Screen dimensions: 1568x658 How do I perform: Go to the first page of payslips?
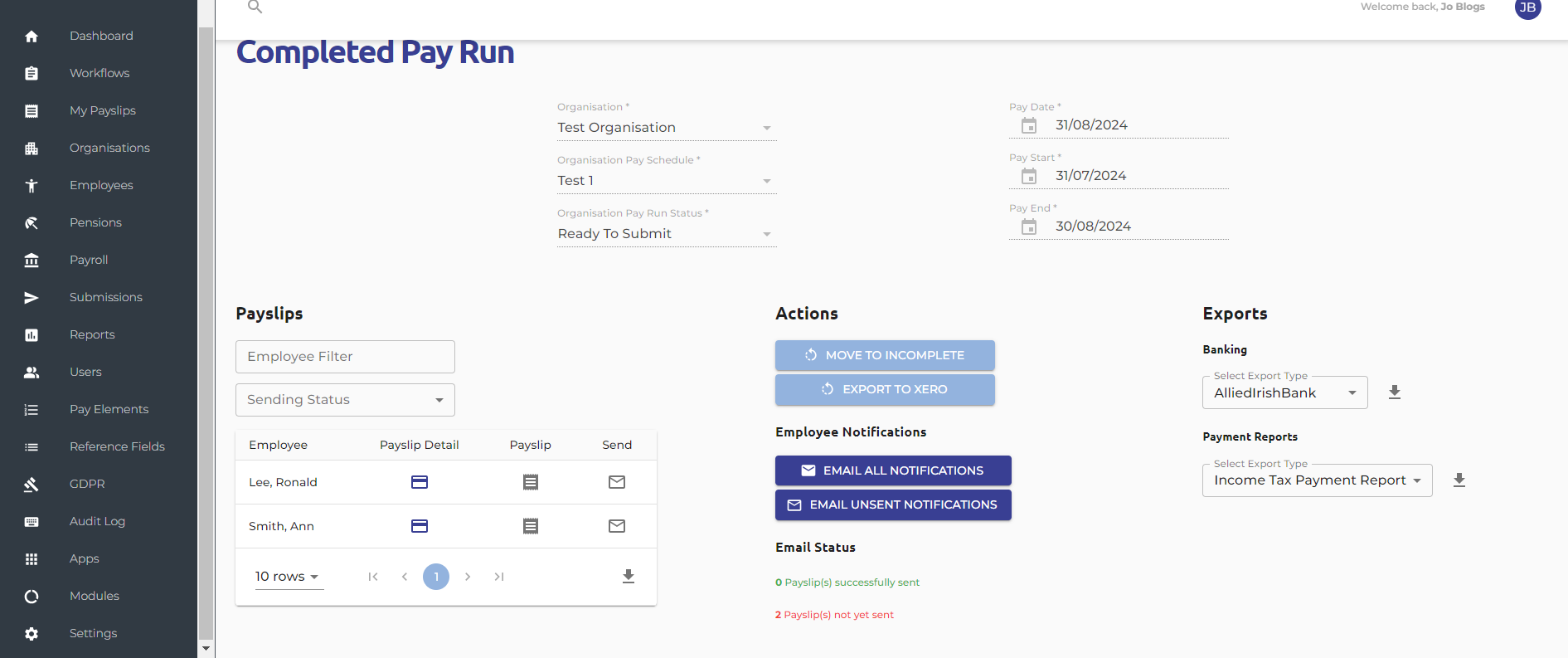point(373,577)
